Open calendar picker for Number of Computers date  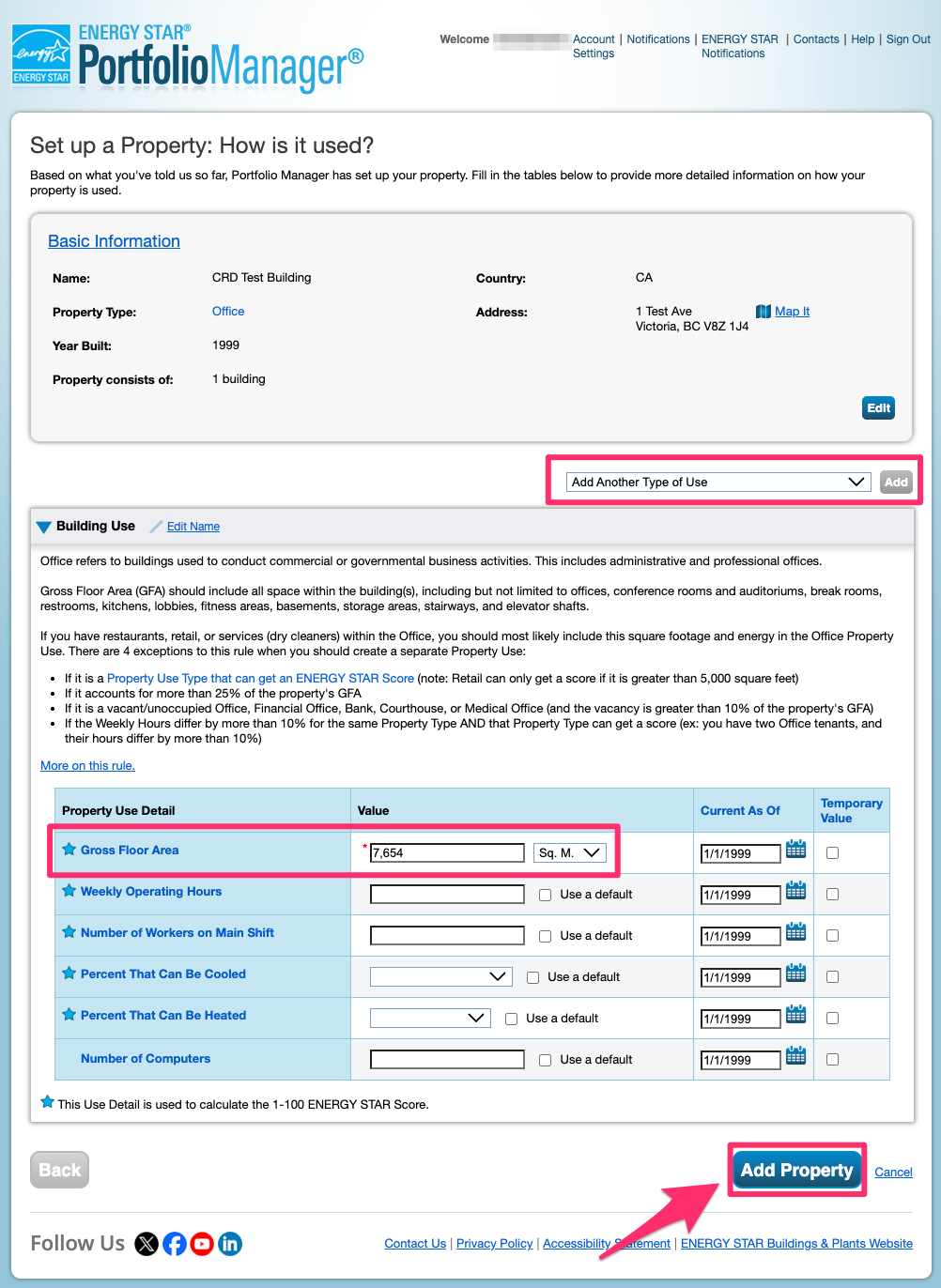(x=795, y=1055)
